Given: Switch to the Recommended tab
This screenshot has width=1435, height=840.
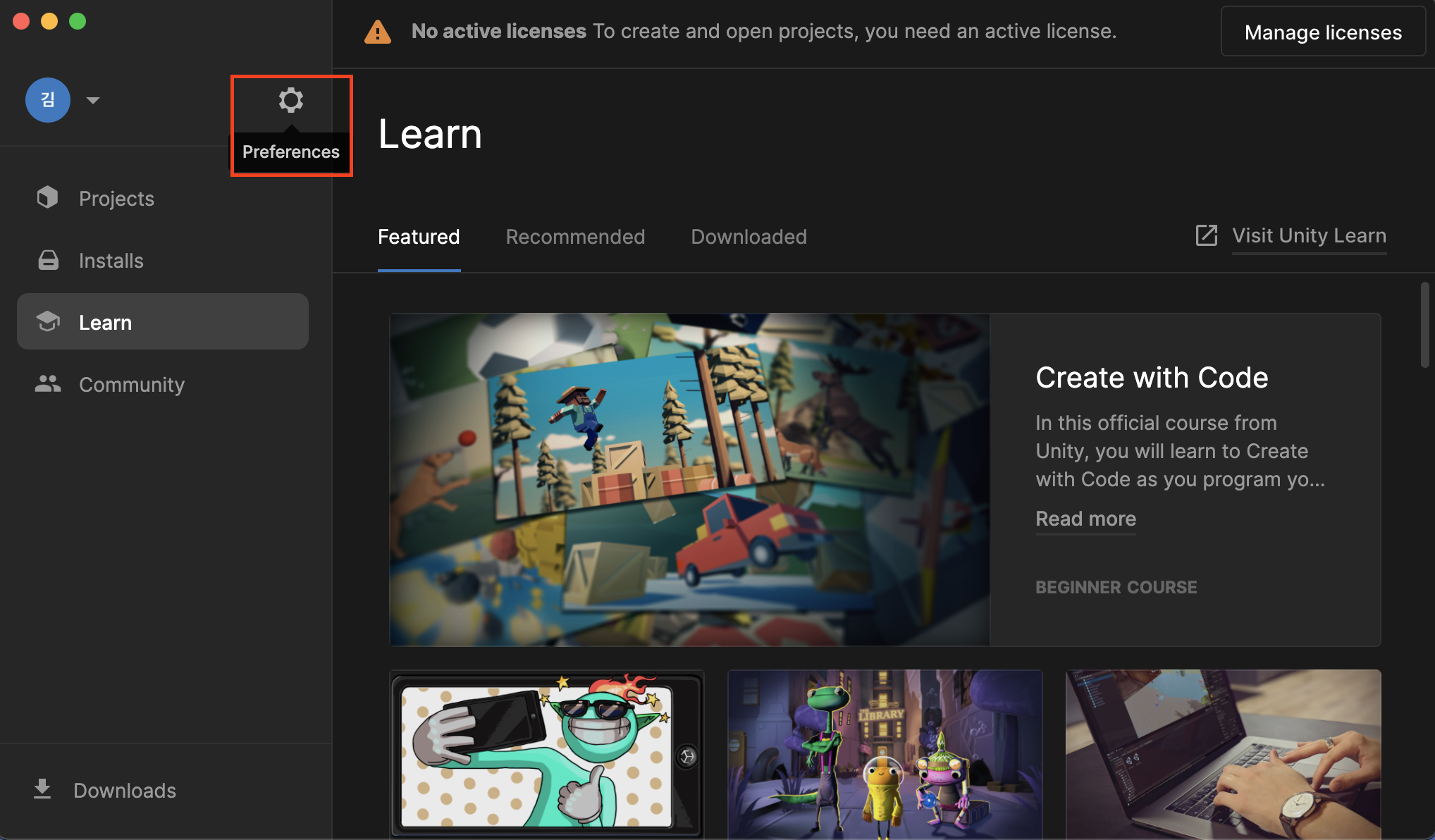Looking at the screenshot, I should tap(575, 237).
